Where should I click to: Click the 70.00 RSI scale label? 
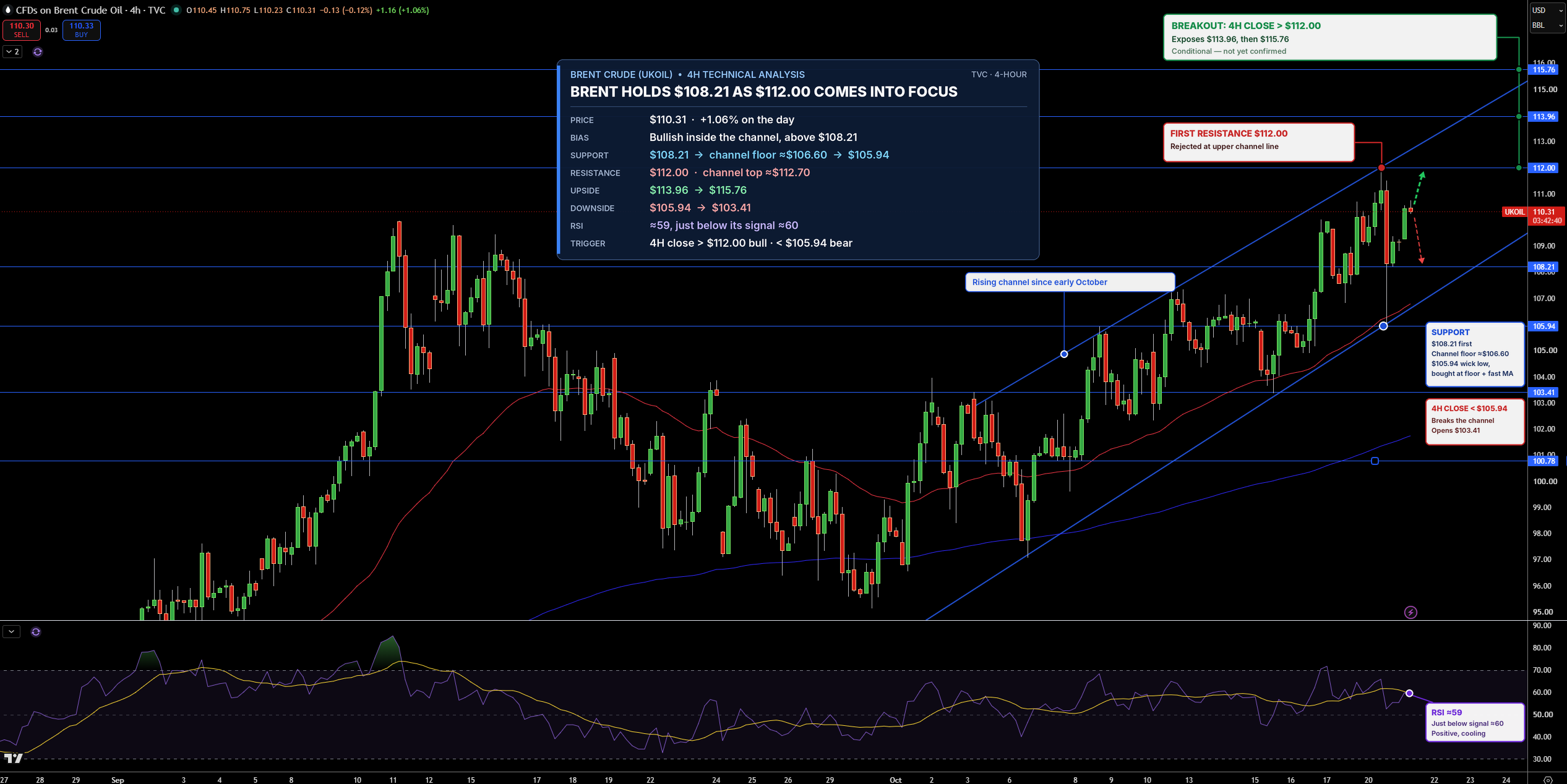pos(1542,670)
